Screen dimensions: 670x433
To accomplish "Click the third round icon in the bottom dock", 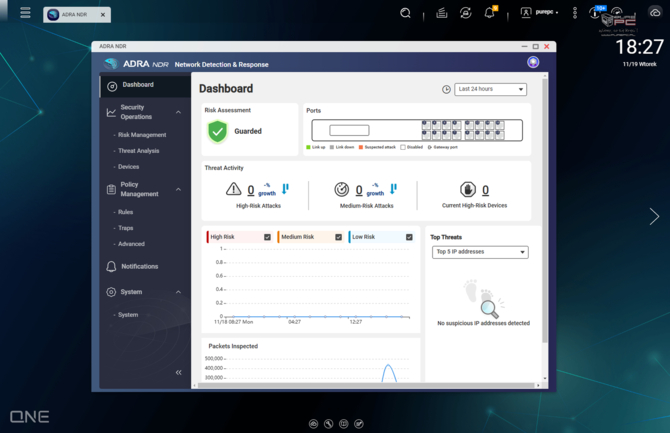I will pos(344,424).
